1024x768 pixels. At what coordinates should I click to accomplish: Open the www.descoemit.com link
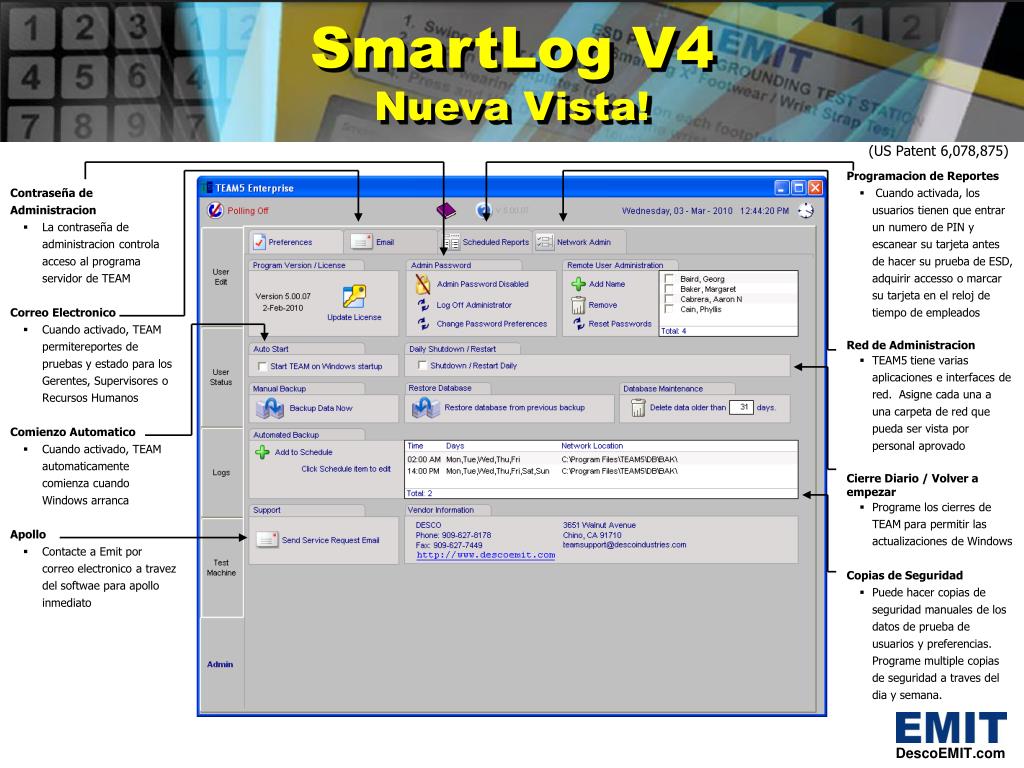click(486, 555)
